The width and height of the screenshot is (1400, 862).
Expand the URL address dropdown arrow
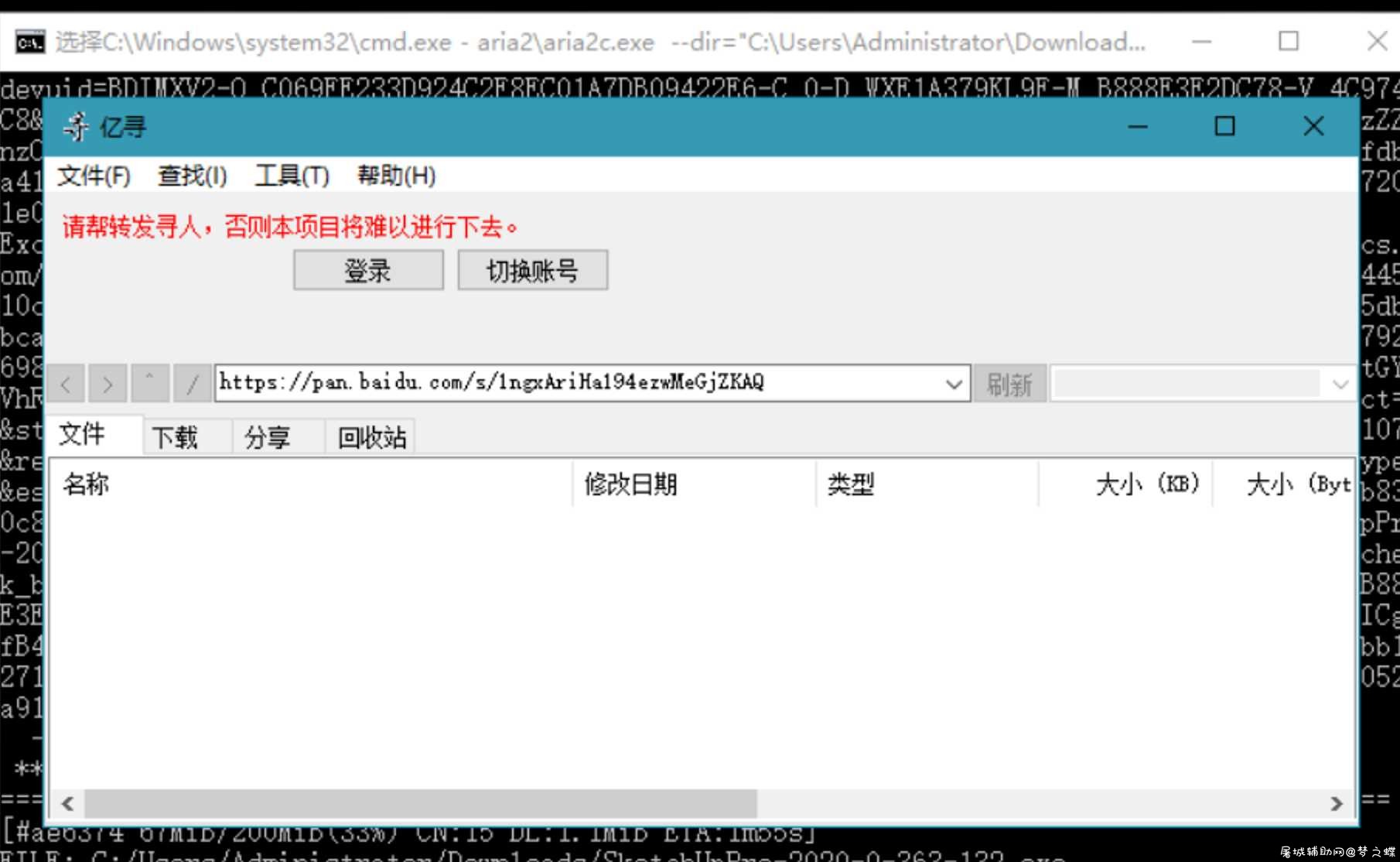click(954, 384)
